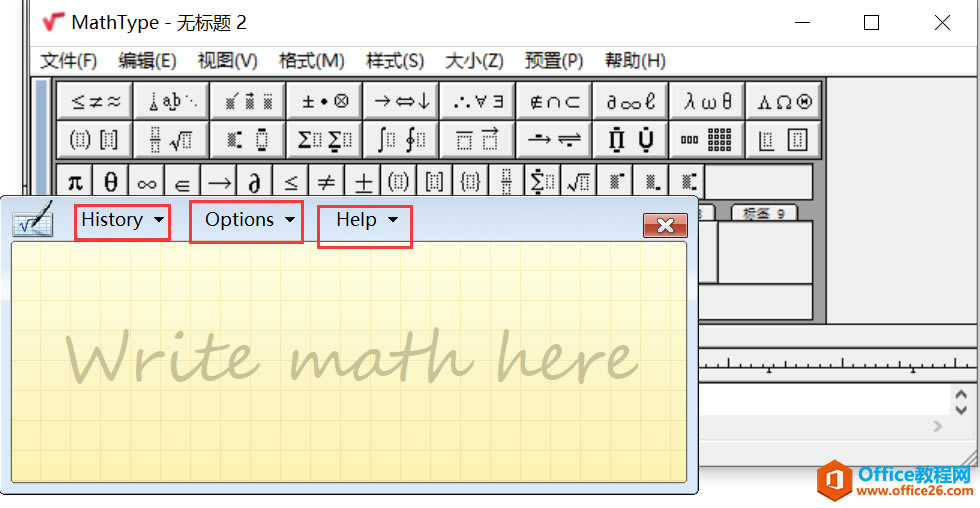This screenshot has width=980, height=508.
Task: Insert combined sub-superscript template from small bar
Action: 687,182
